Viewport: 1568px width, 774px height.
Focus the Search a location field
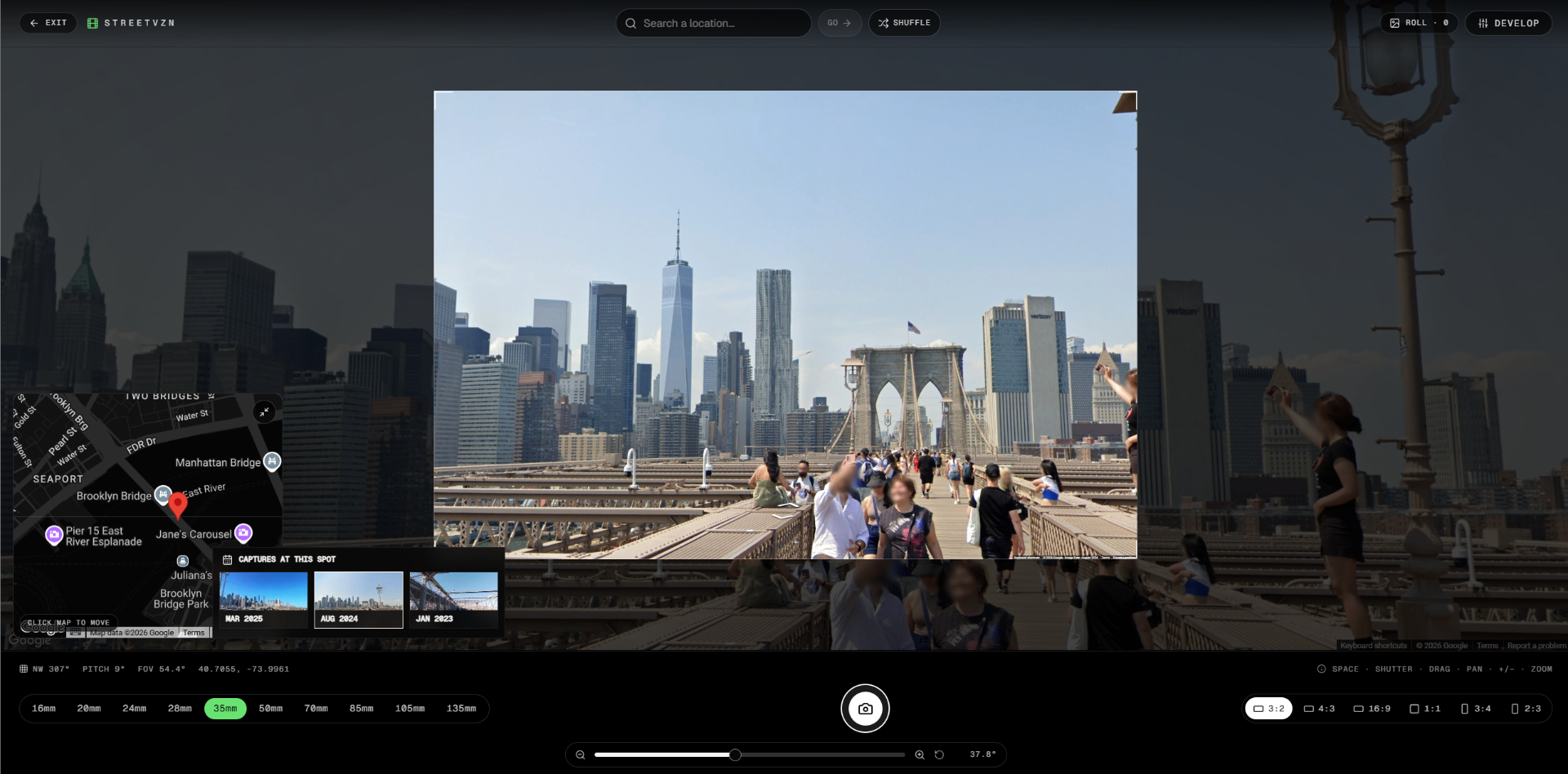click(713, 23)
